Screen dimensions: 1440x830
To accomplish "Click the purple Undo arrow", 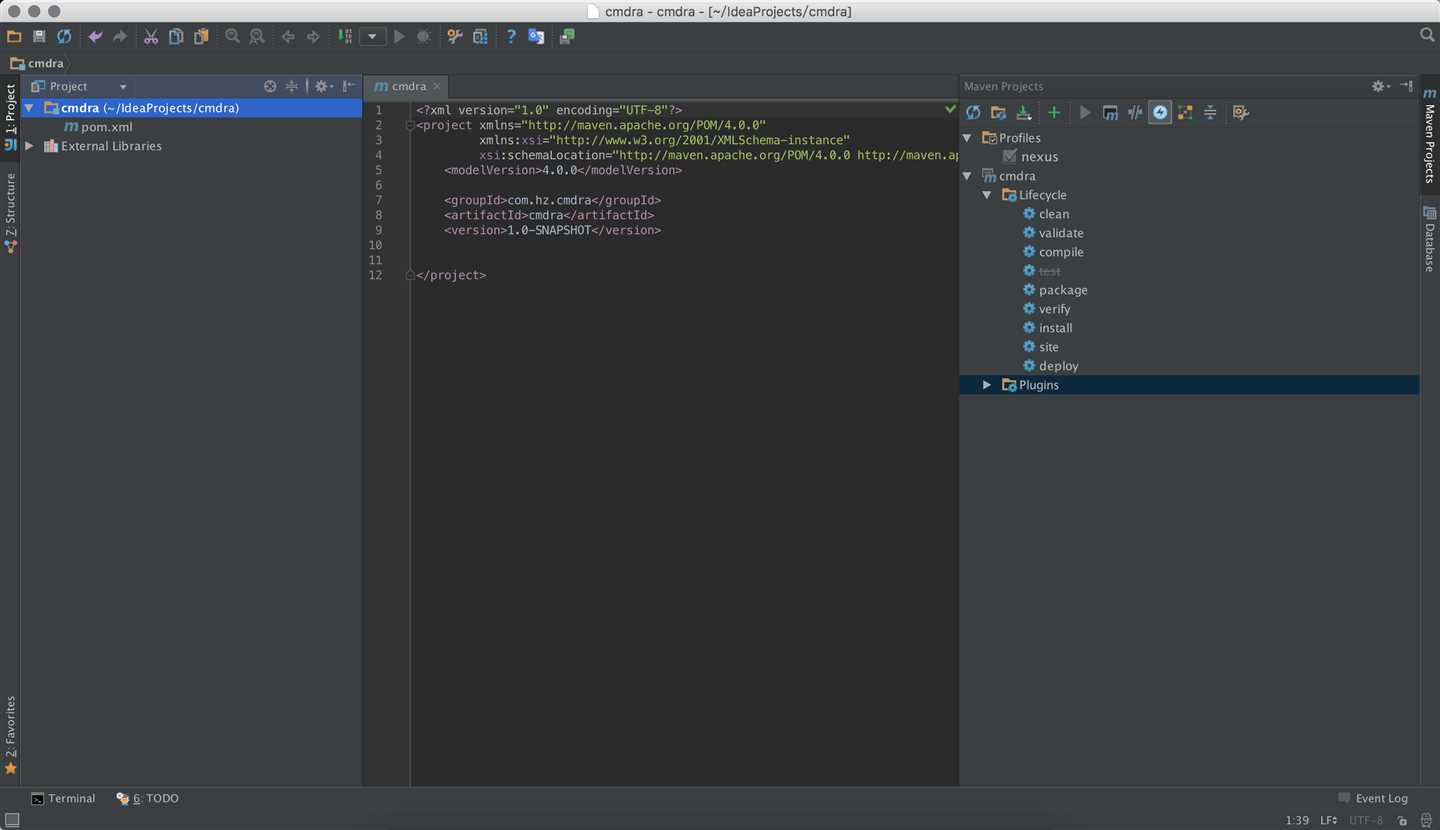I will 95,36.
